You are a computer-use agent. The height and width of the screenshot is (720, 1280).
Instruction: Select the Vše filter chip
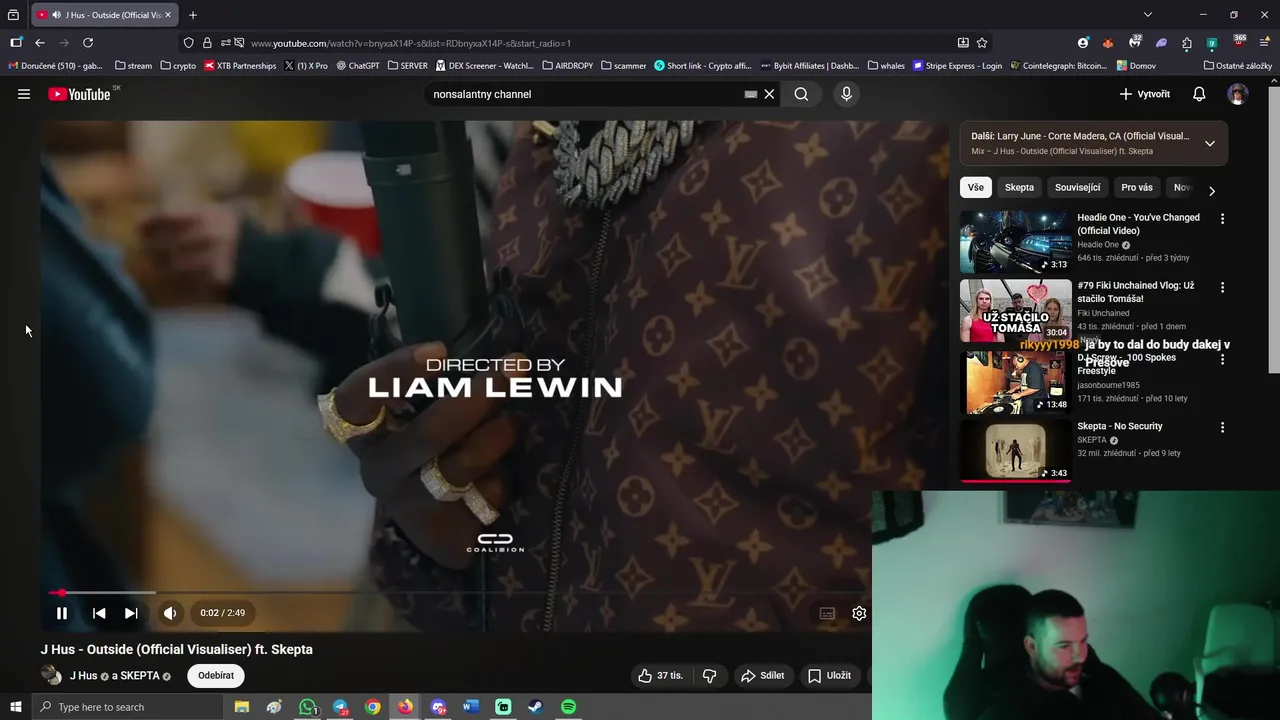pyautogui.click(x=975, y=187)
